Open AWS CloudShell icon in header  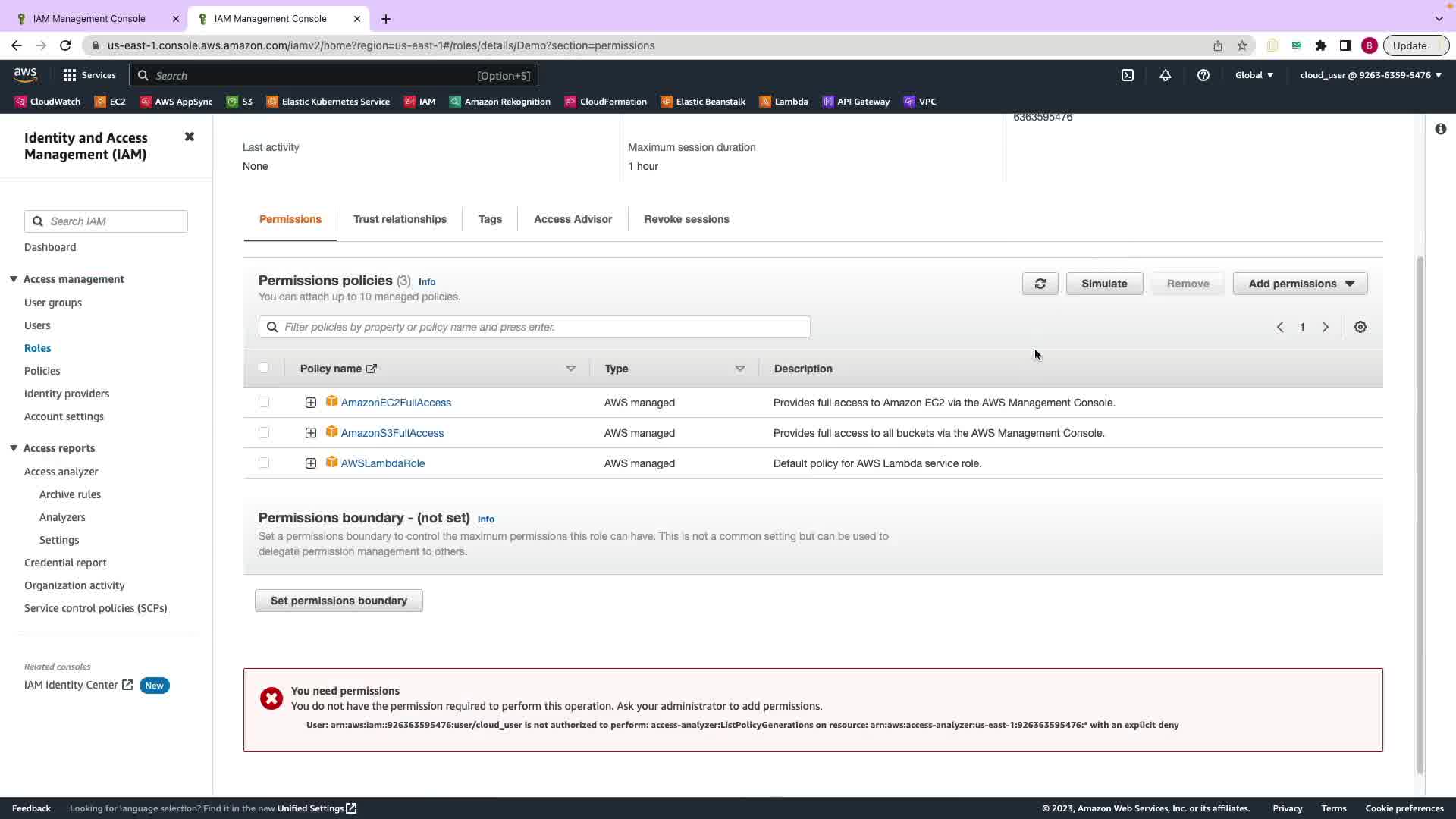tap(1128, 75)
